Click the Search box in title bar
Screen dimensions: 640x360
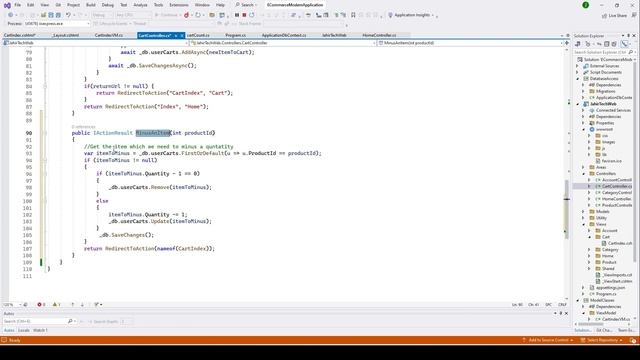coord(247,5)
